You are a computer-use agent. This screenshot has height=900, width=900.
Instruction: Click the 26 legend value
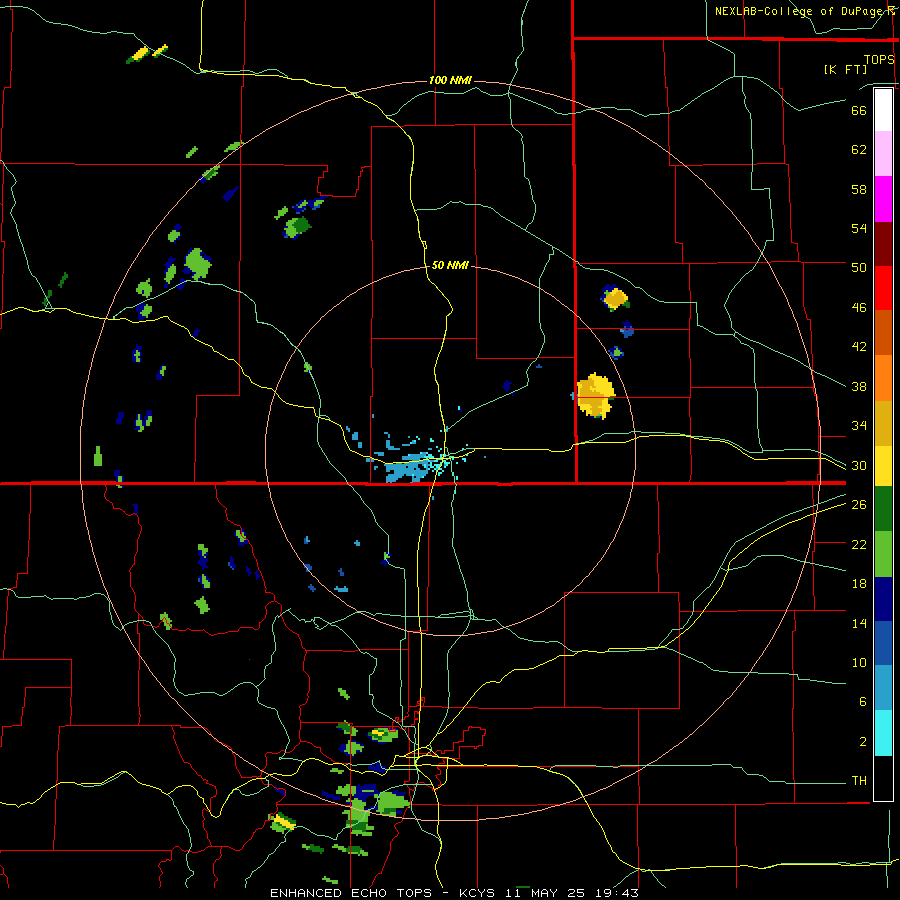click(x=859, y=505)
